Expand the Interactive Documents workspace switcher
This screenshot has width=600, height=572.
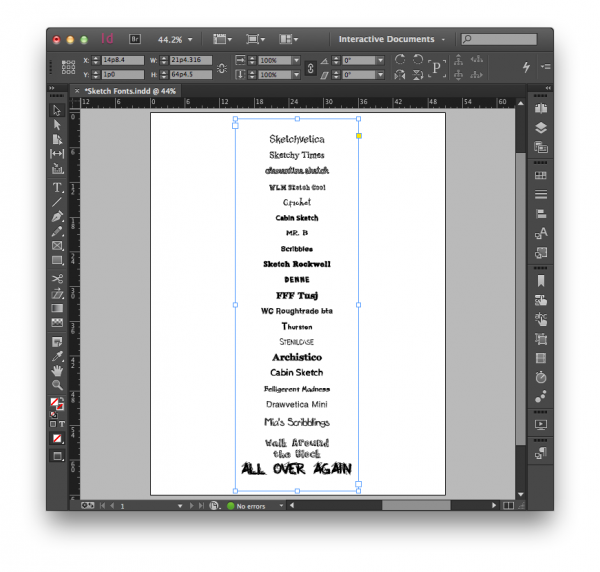(392, 39)
